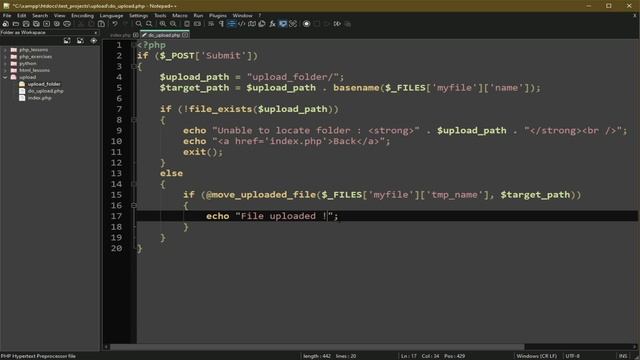640x360 pixels.
Task: Toggle word wrap in the toolbar
Action: tap(211, 24)
